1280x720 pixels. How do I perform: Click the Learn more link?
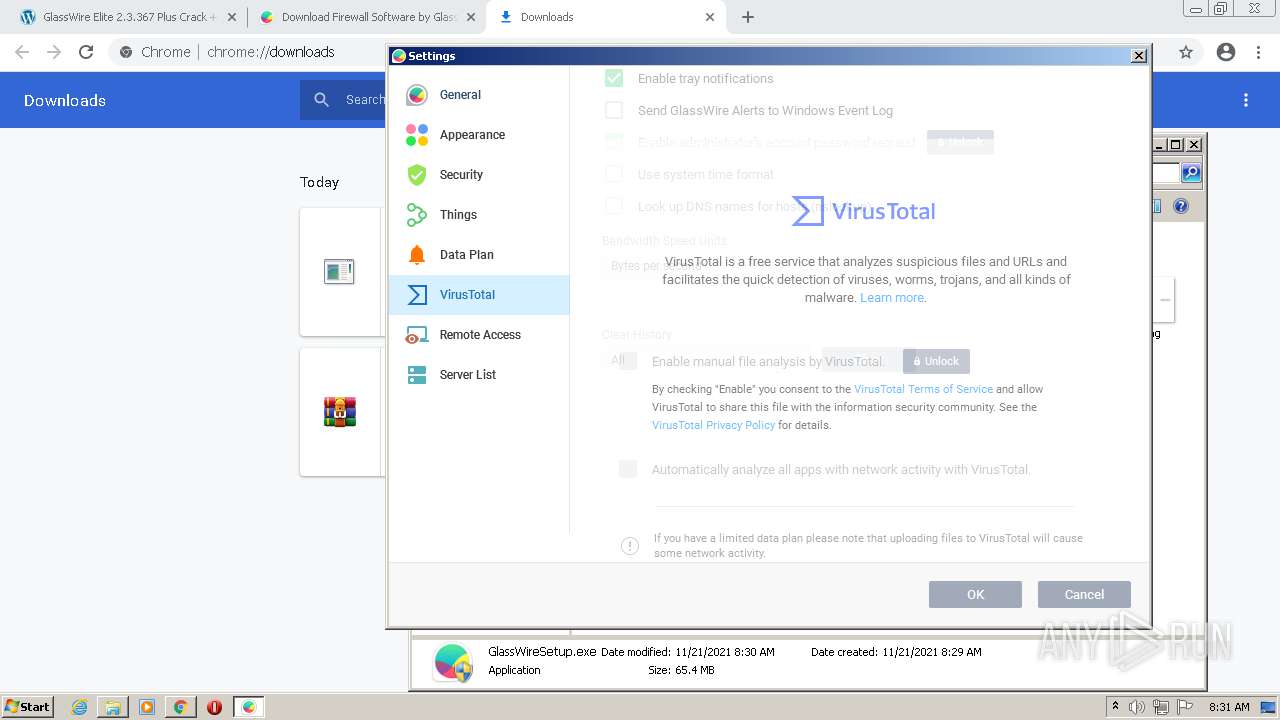click(x=893, y=298)
